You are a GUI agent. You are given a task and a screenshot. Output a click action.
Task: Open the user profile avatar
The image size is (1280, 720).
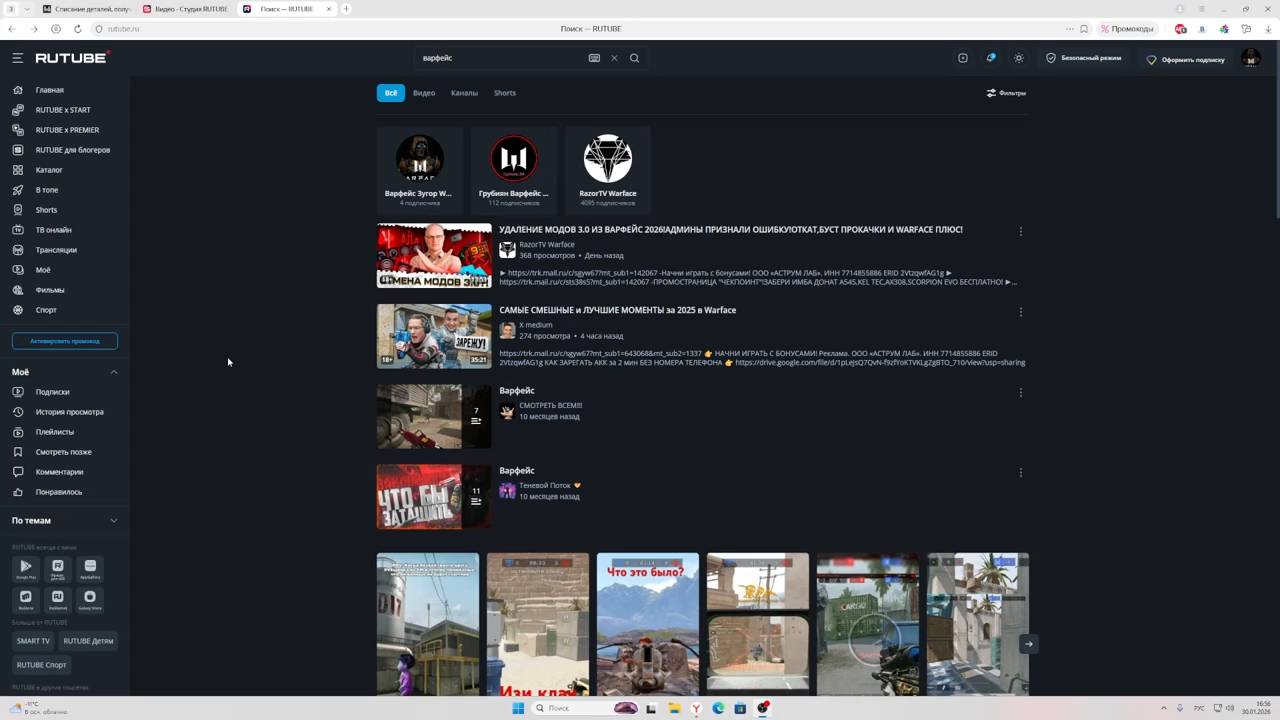click(x=1251, y=58)
